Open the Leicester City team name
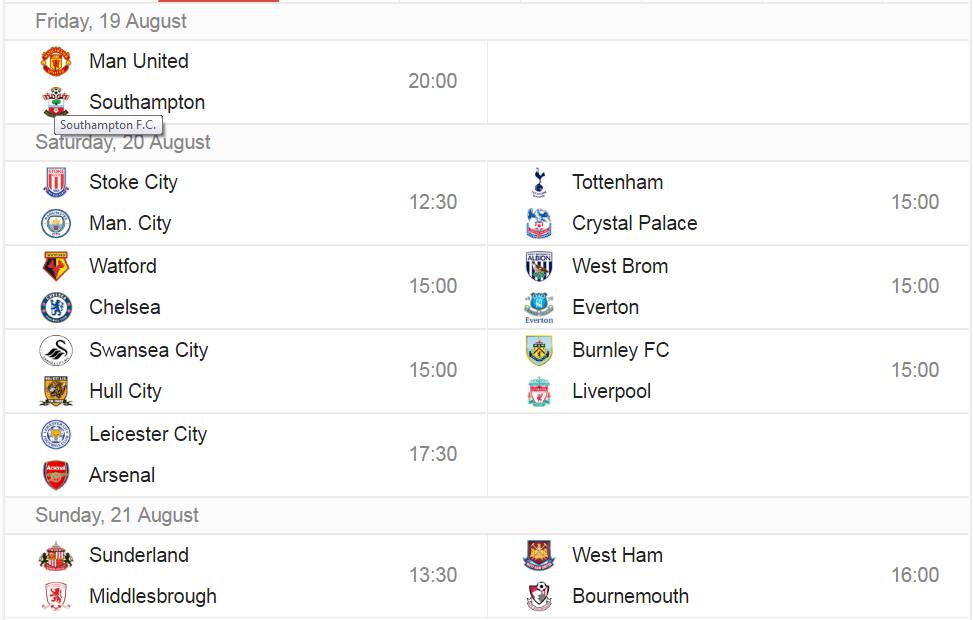This screenshot has width=973, height=620. (x=148, y=434)
